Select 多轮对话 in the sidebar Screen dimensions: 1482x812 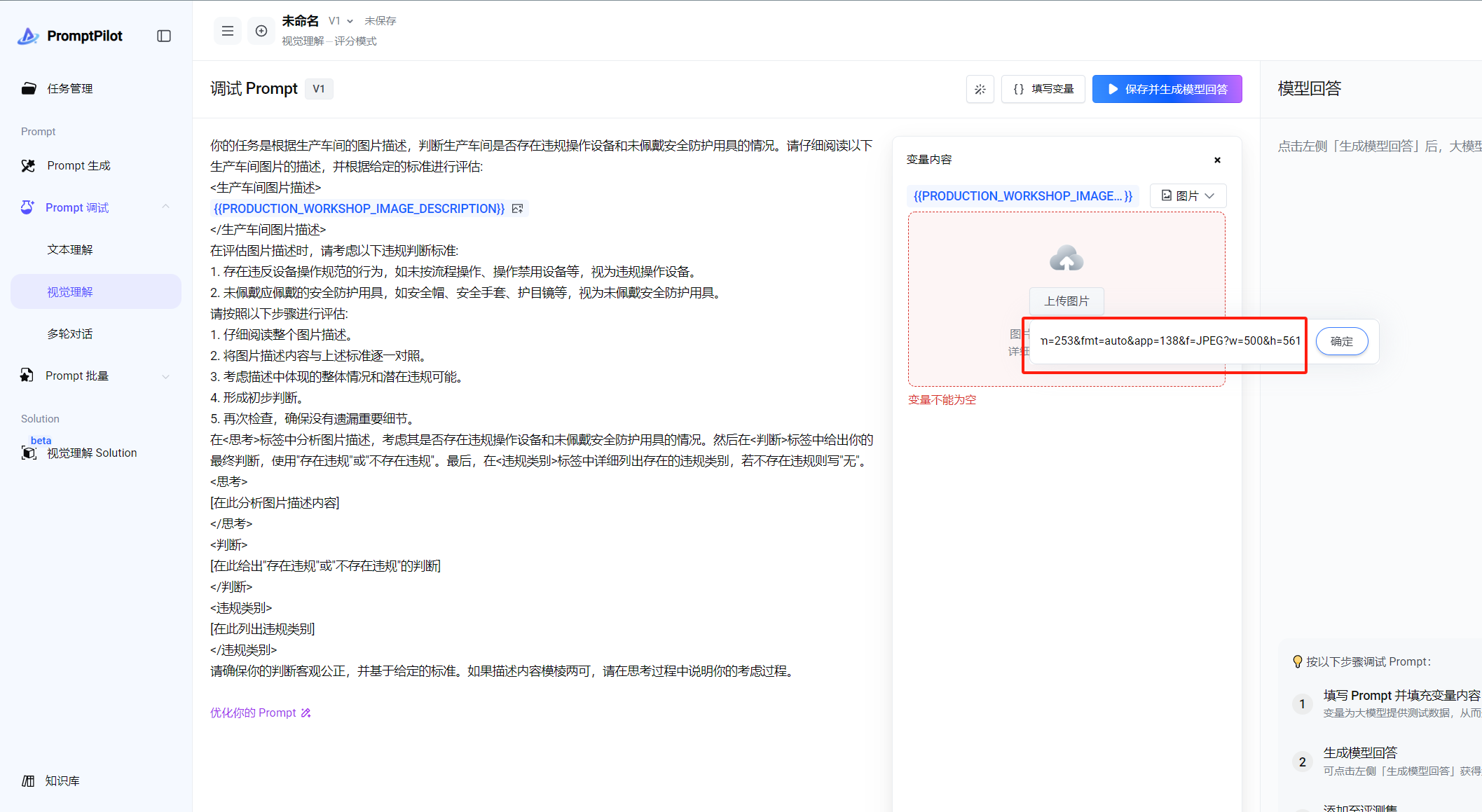coord(70,333)
